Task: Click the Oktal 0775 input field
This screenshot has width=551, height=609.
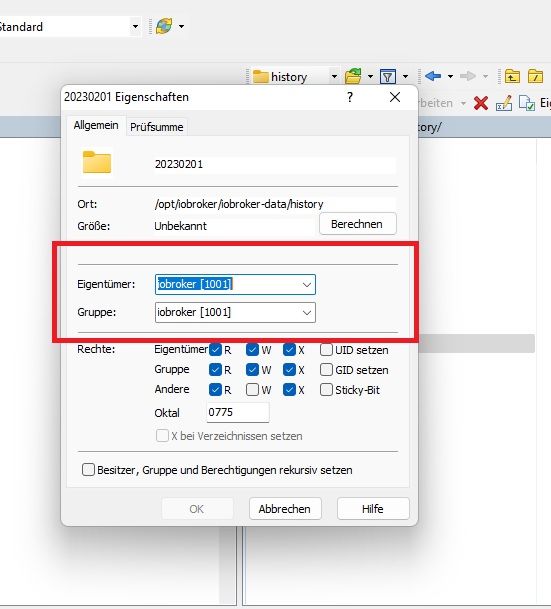Action: coord(238,412)
